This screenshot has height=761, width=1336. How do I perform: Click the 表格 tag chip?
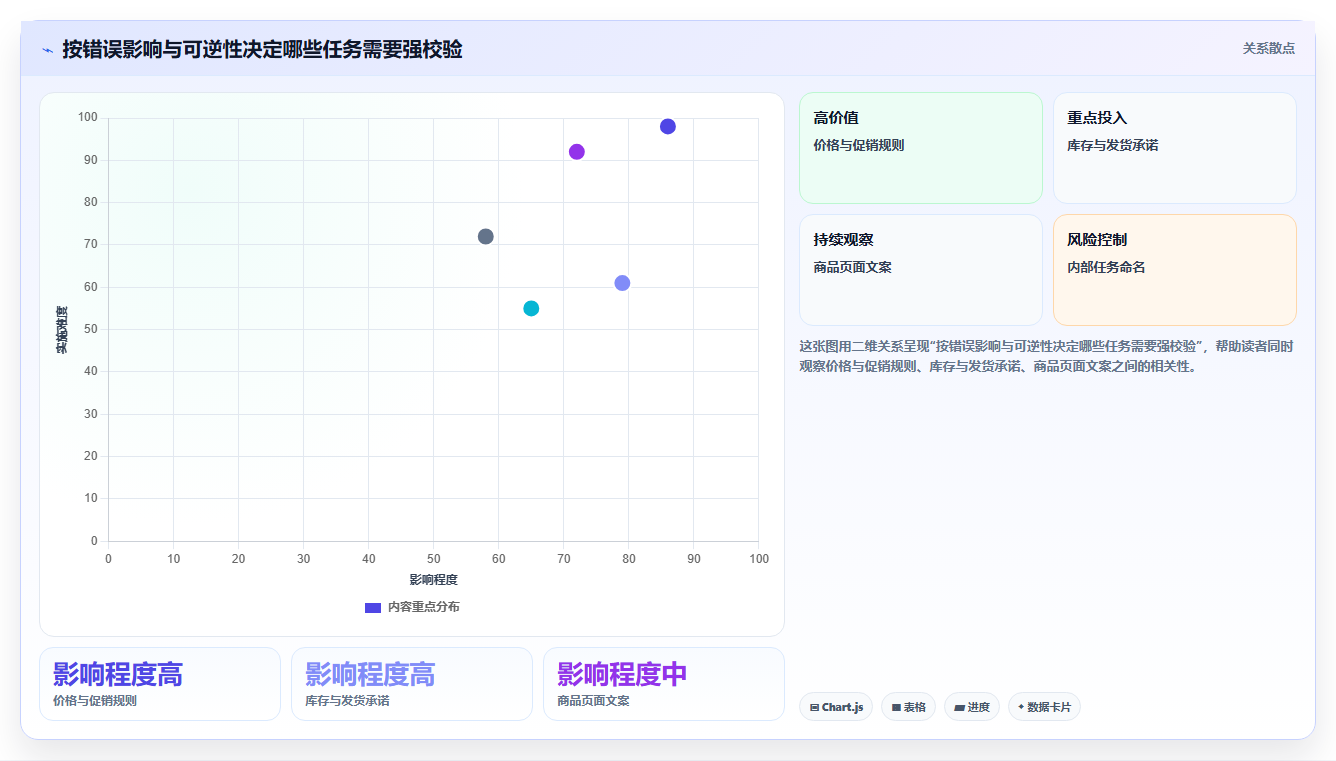pos(908,707)
